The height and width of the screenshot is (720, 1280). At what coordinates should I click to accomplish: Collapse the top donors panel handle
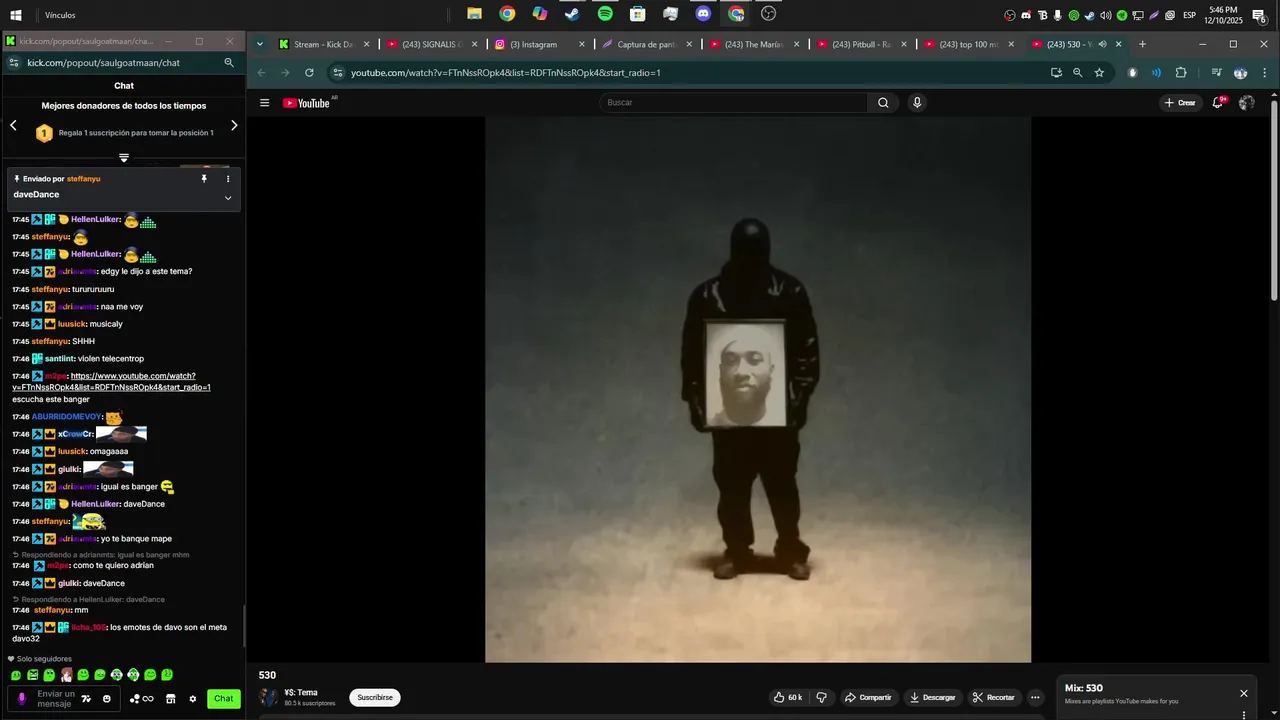click(124, 158)
